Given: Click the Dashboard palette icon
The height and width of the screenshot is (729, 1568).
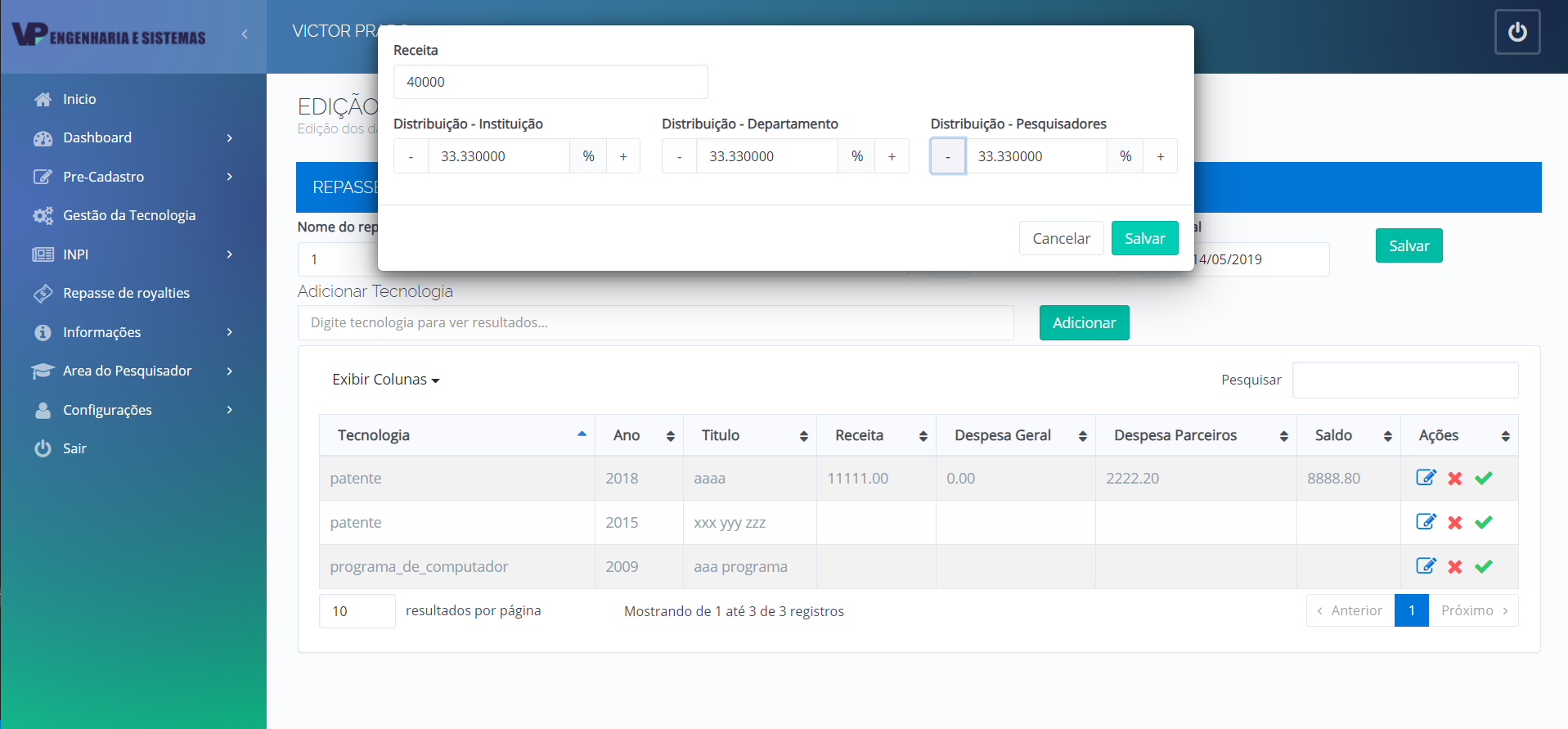Looking at the screenshot, I should [43, 138].
